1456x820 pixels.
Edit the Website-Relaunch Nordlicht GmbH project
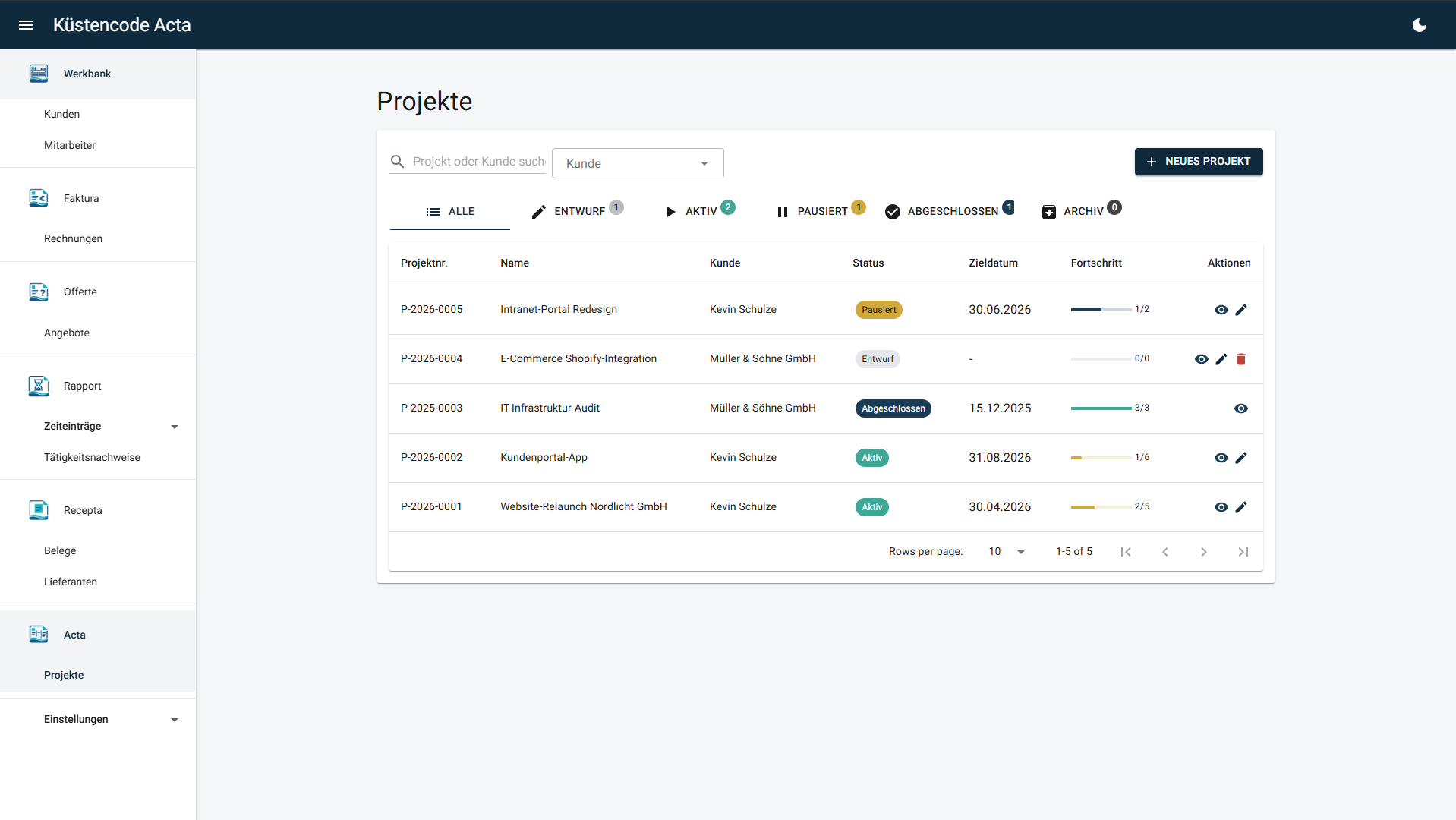coord(1241,507)
